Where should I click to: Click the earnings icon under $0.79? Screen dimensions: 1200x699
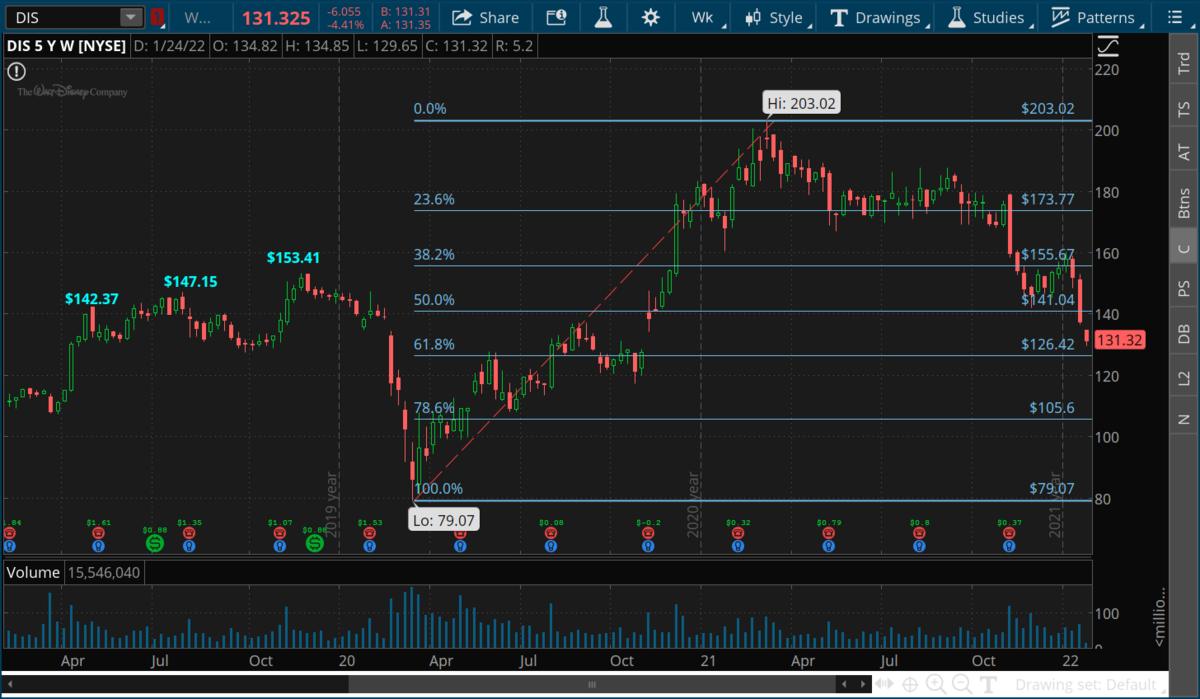coord(828,534)
